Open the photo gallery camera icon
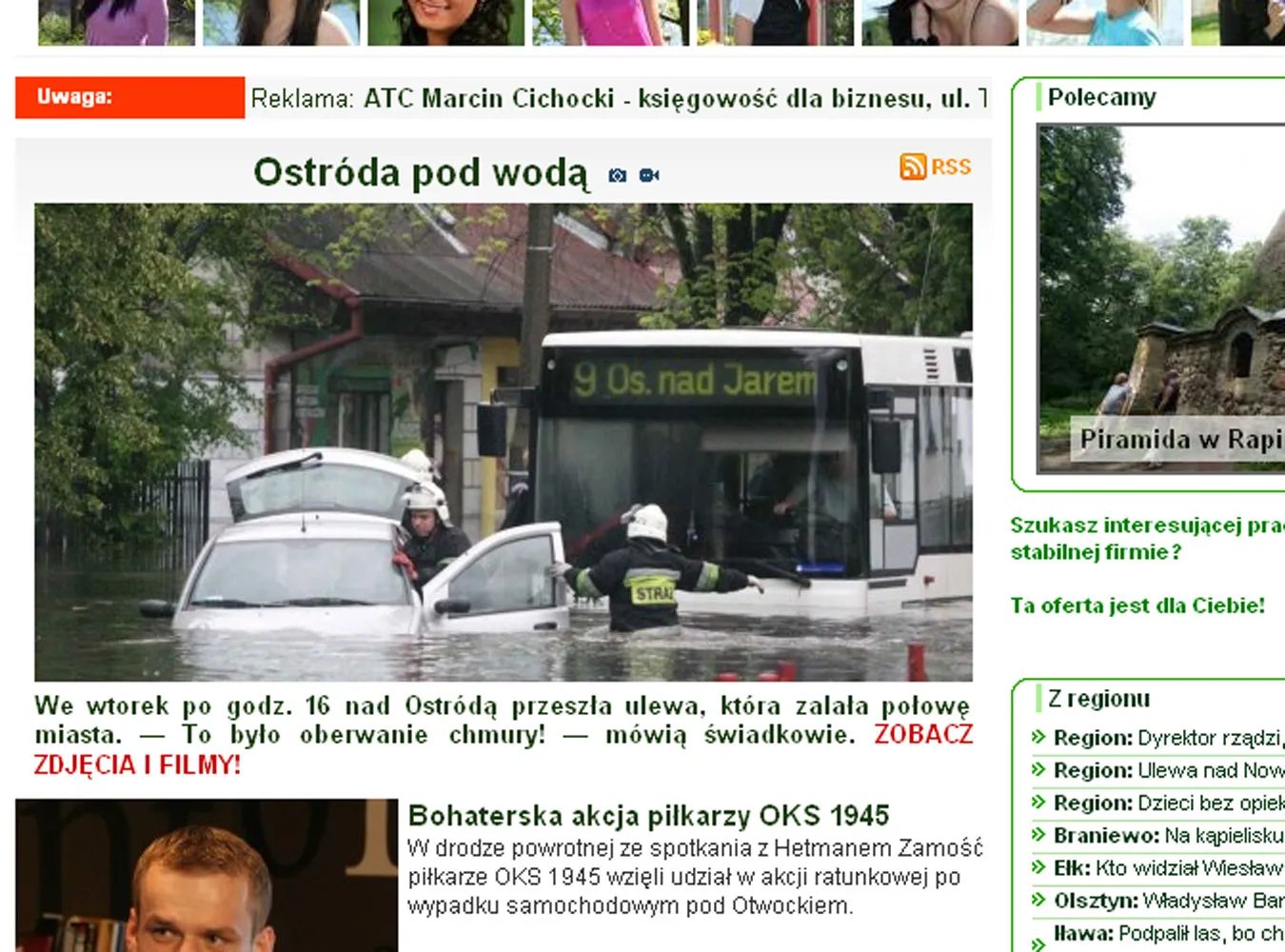This screenshot has width=1285, height=952. click(618, 174)
